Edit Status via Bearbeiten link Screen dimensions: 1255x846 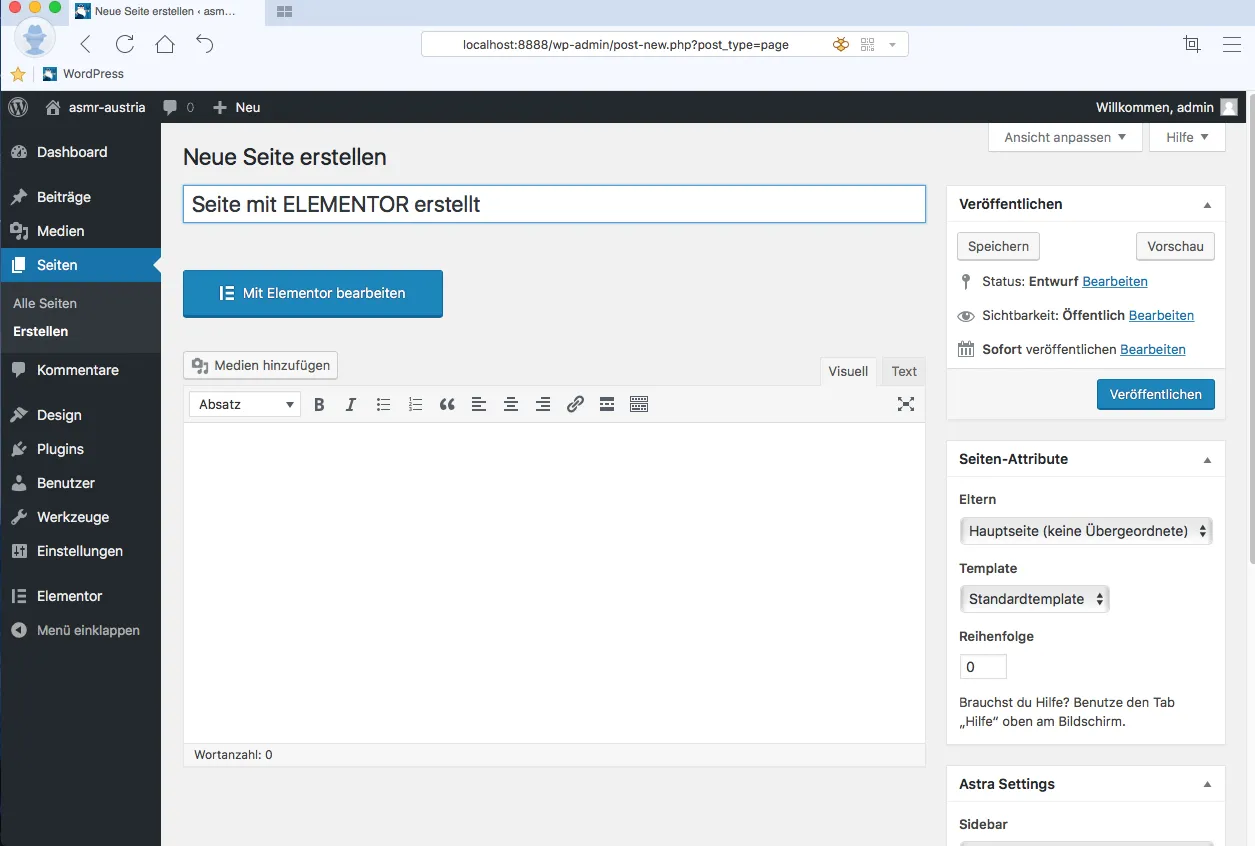point(1115,281)
